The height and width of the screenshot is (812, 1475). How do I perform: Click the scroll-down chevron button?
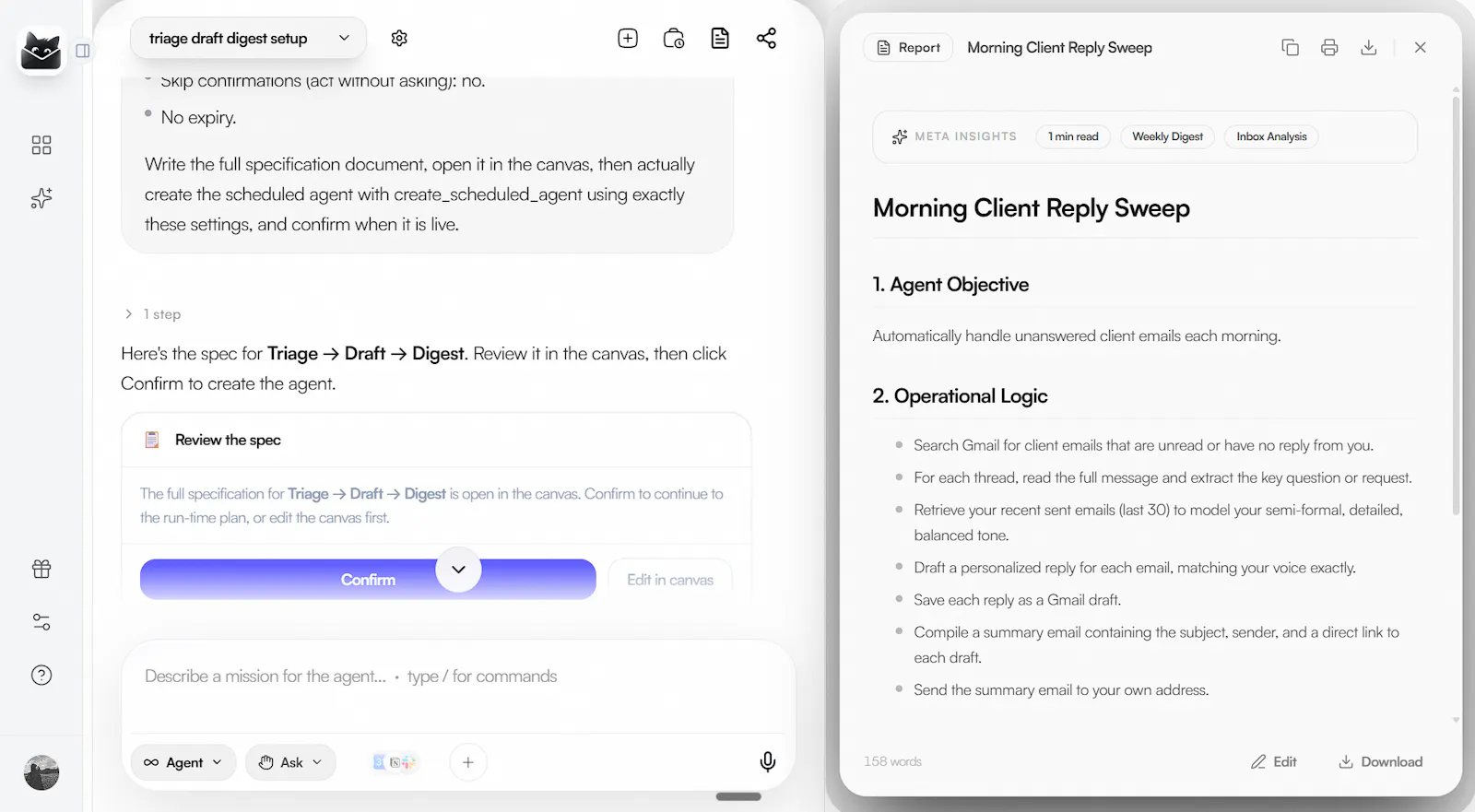[x=458, y=570]
